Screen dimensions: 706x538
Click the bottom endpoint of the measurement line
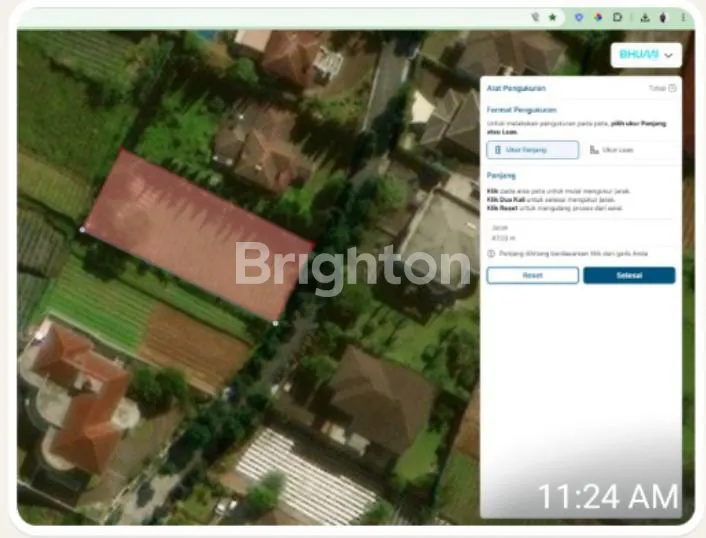(x=276, y=323)
